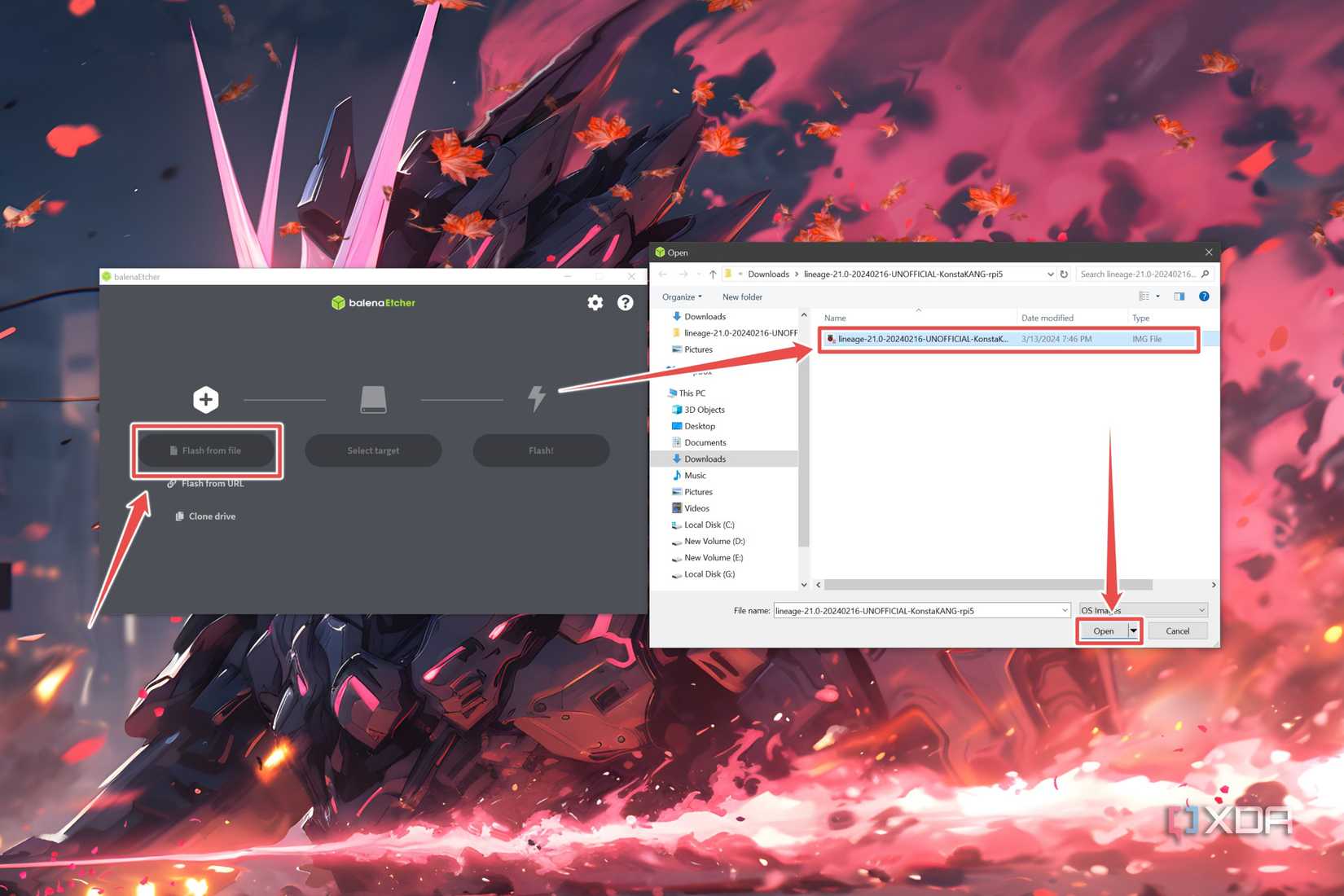This screenshot has height=896, width=1344.
Task: Click Downloads in the address breadcrumb
Action: tap(768, 275)
